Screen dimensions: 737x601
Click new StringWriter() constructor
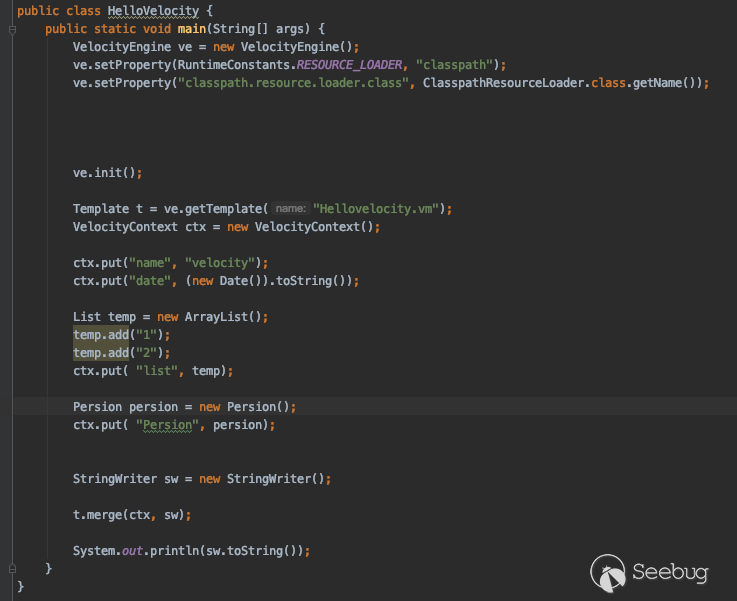coord(262,479)
